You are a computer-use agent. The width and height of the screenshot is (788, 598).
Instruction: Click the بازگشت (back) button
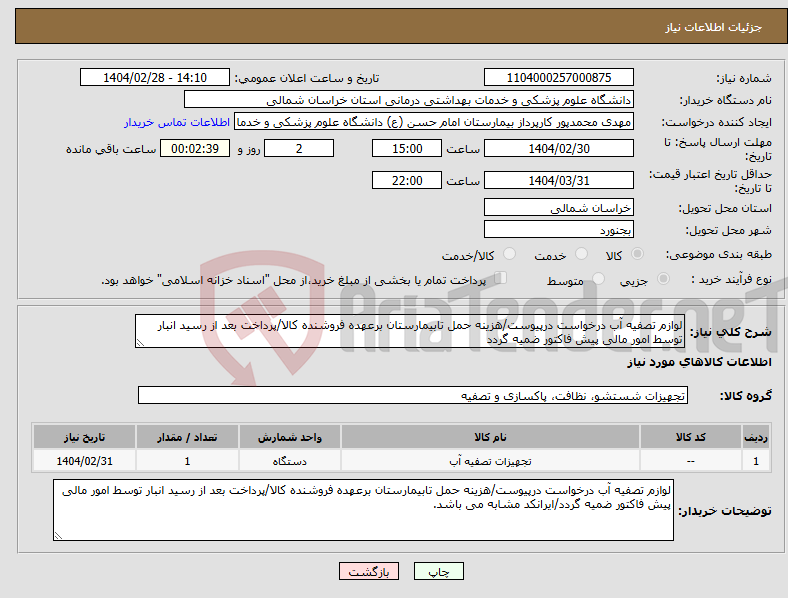(x=369, y=572)
